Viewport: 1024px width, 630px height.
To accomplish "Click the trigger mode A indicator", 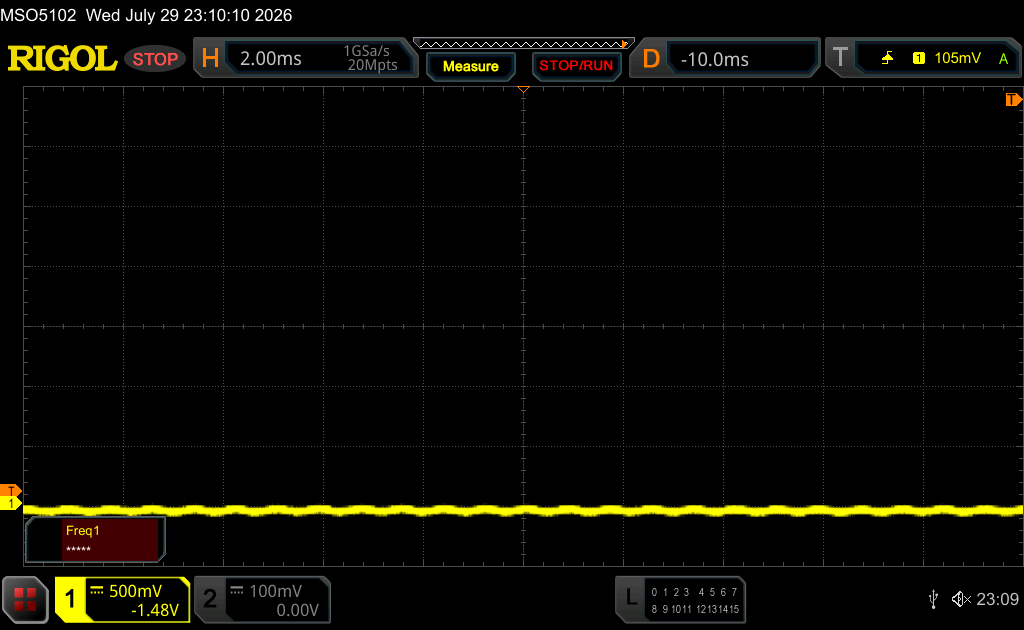I will pos(1003,59).
